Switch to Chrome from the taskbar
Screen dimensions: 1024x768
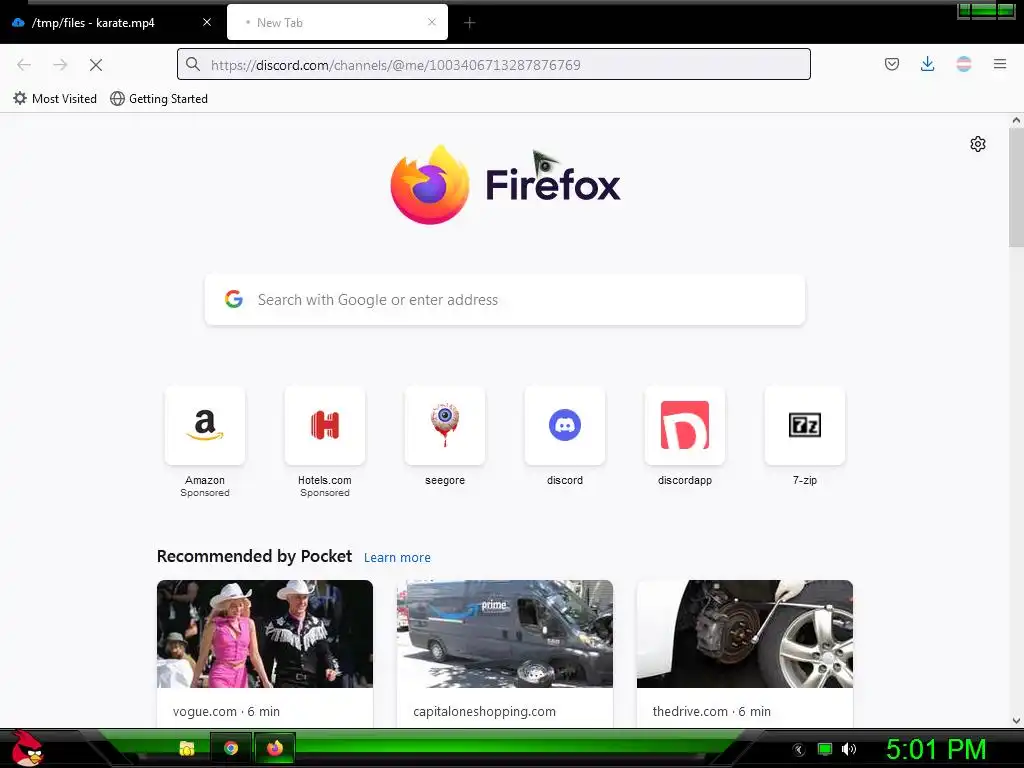[231, 748]
